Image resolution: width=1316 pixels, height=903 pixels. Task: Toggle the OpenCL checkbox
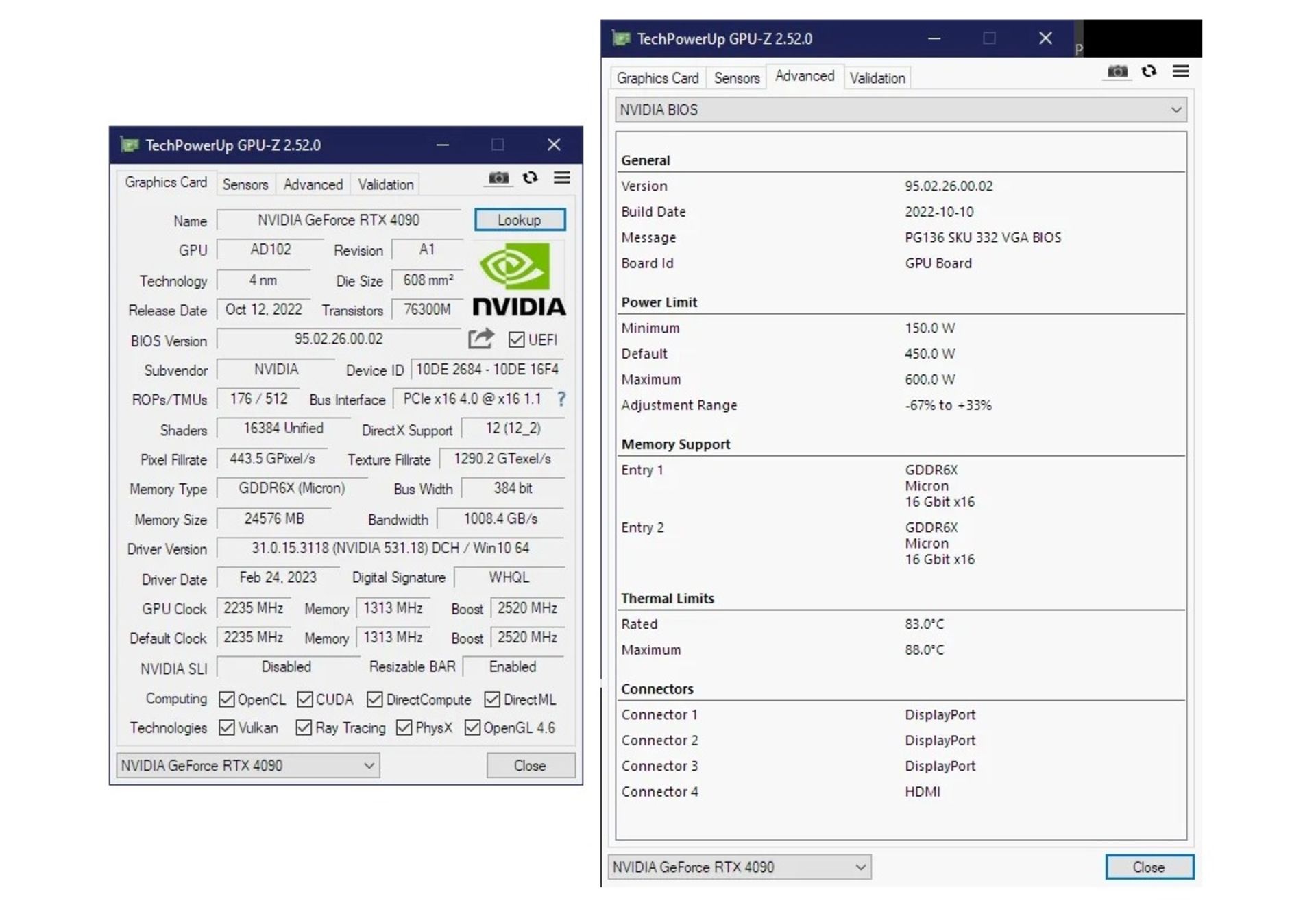(226, 699)
